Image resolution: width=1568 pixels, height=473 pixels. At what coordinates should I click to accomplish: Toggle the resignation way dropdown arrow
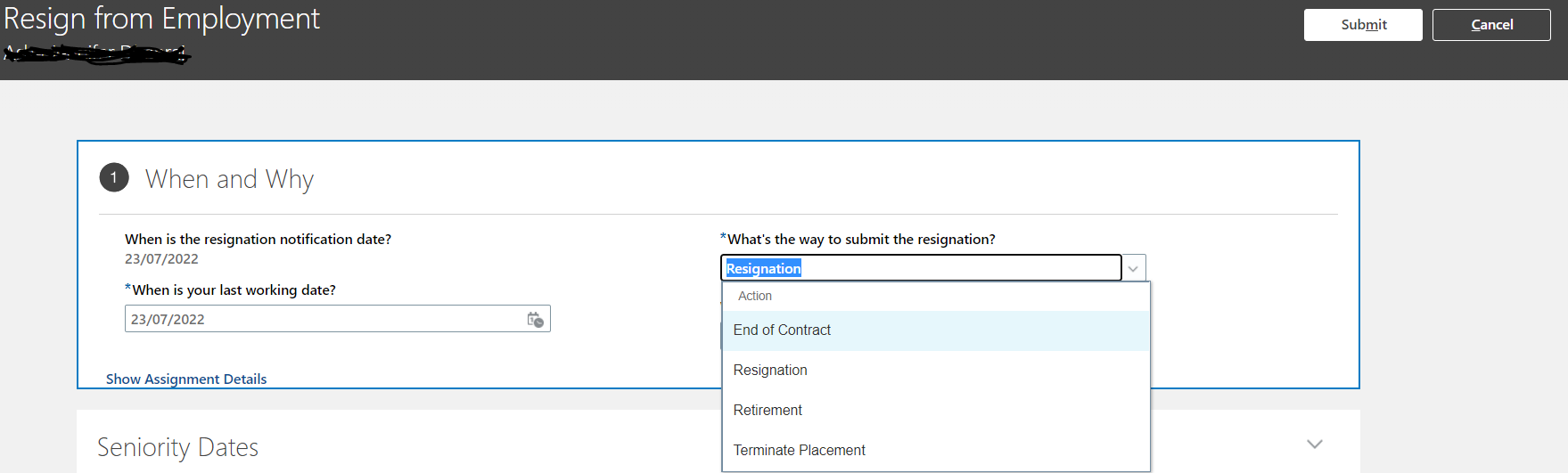pyautogui.click(x=1133, y=268)
